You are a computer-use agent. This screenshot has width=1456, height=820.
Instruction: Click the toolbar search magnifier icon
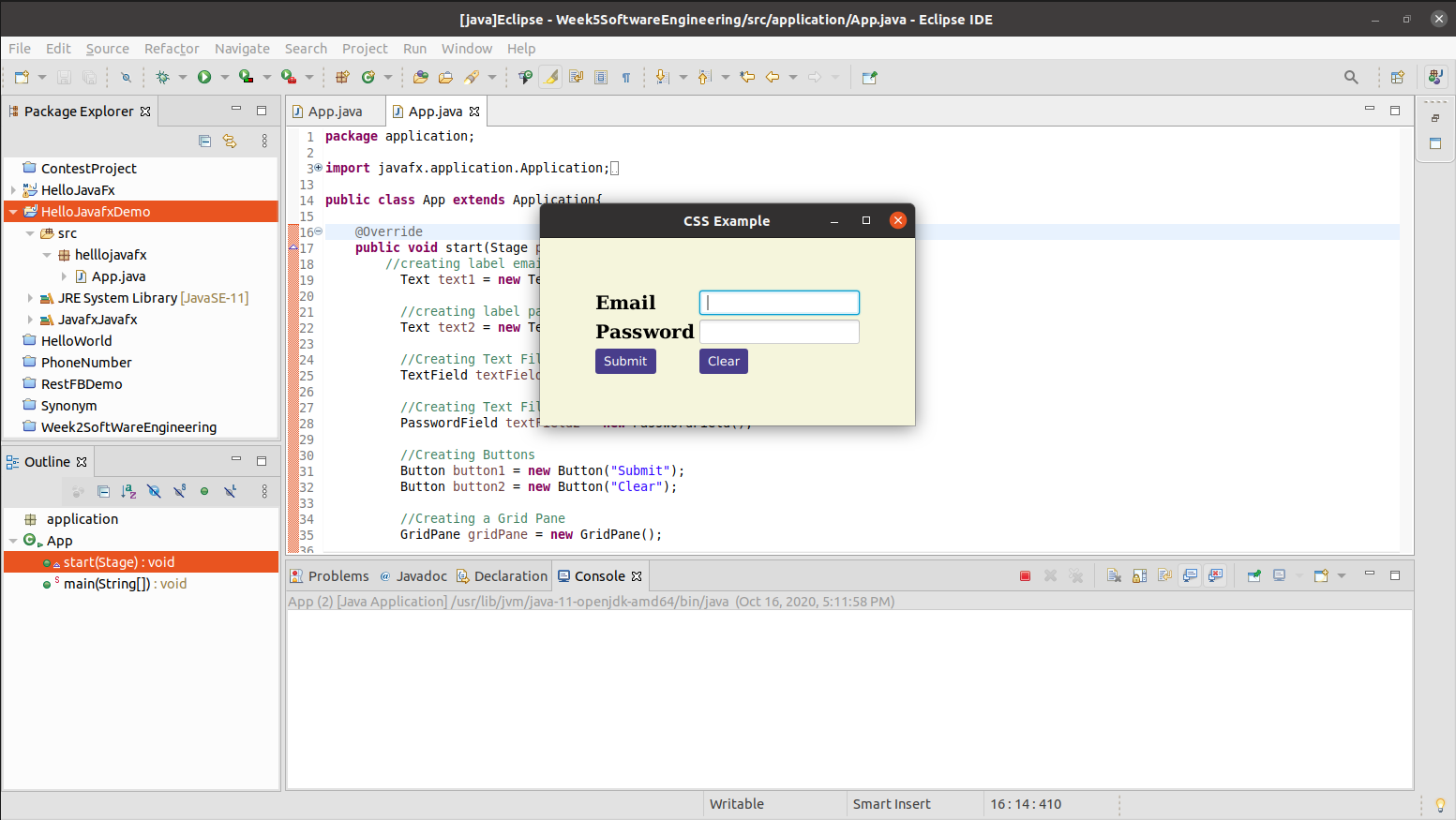pyautogui.click(x=1350, y=77)
